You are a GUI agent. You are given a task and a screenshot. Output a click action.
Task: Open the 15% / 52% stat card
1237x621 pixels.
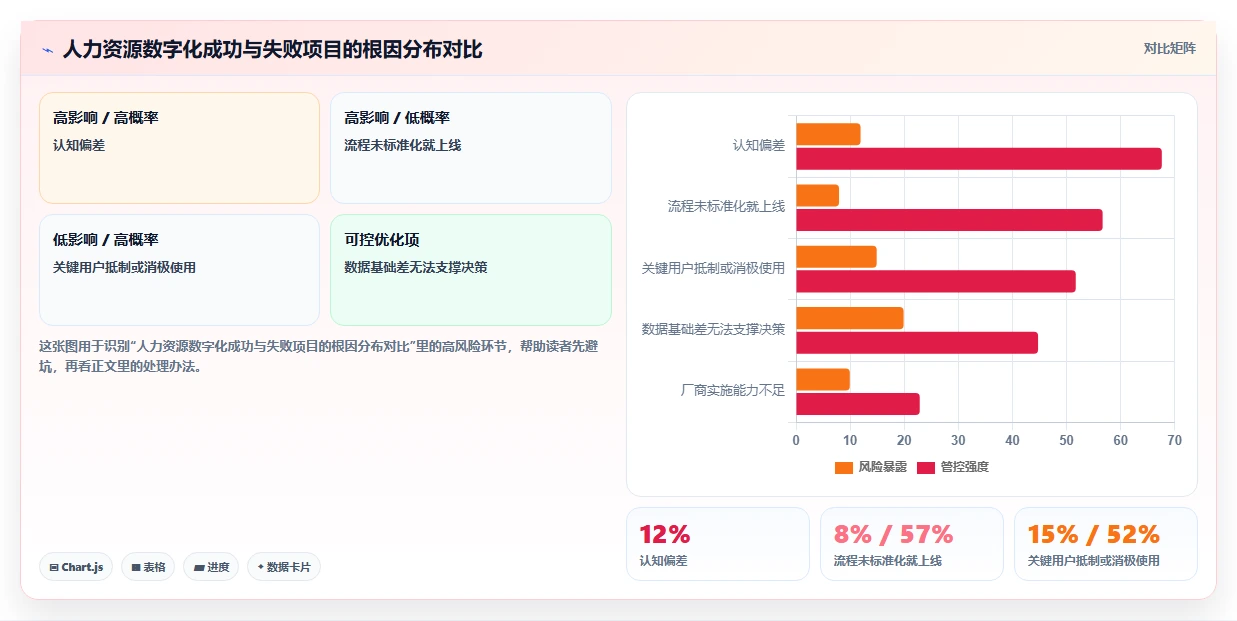pos(1105,544)
